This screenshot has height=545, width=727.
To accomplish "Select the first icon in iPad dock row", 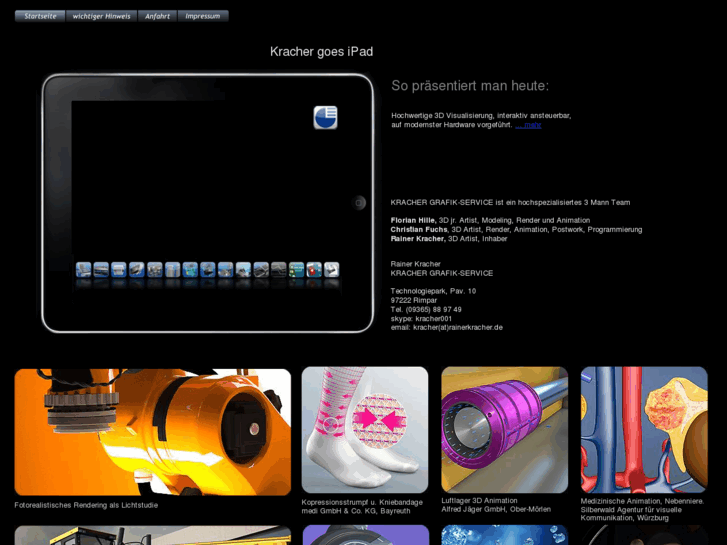I will pos(83,269).
